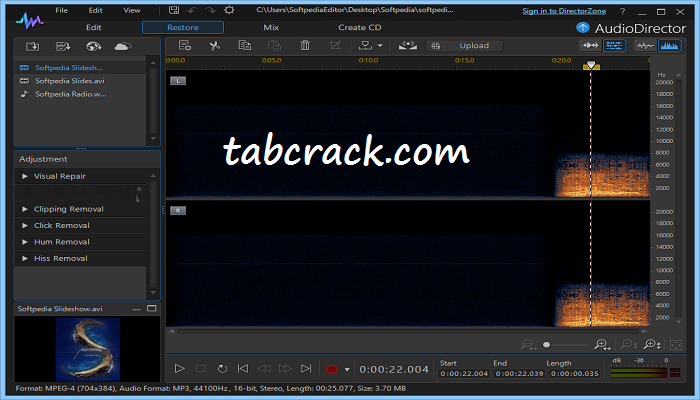Zoom in horizontally with magnifier icon
Image resolution: width=700 pixels, height=400 pixels.
(x=602, y=345)
